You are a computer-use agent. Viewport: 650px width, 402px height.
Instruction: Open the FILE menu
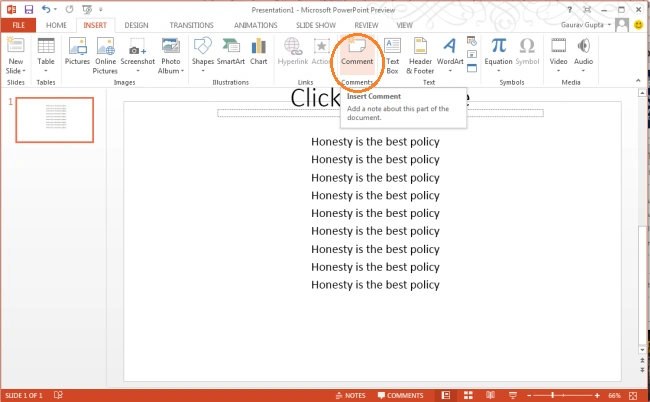[x=18, y=25]
